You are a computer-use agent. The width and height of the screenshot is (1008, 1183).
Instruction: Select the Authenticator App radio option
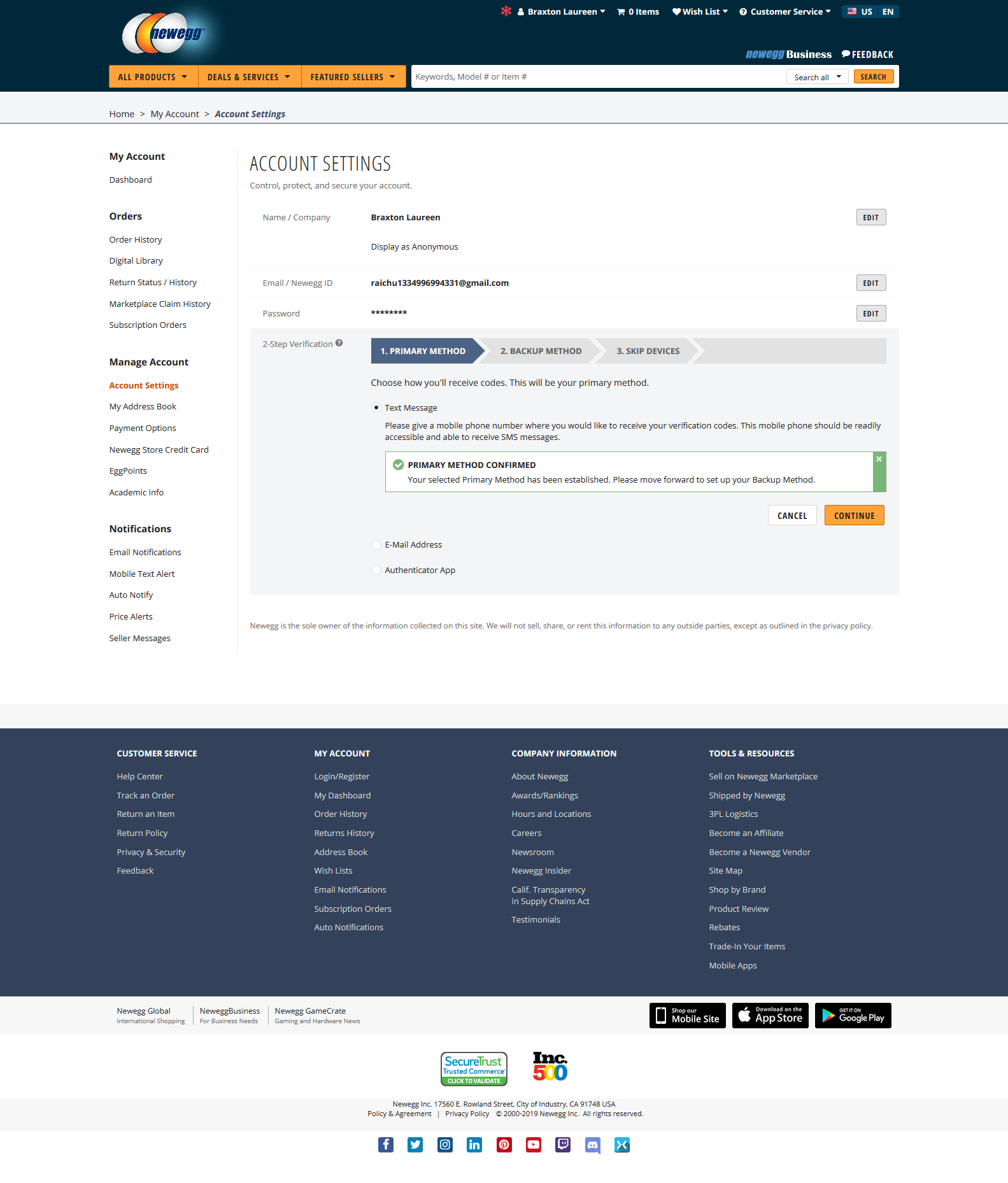(x=376, y=570)
